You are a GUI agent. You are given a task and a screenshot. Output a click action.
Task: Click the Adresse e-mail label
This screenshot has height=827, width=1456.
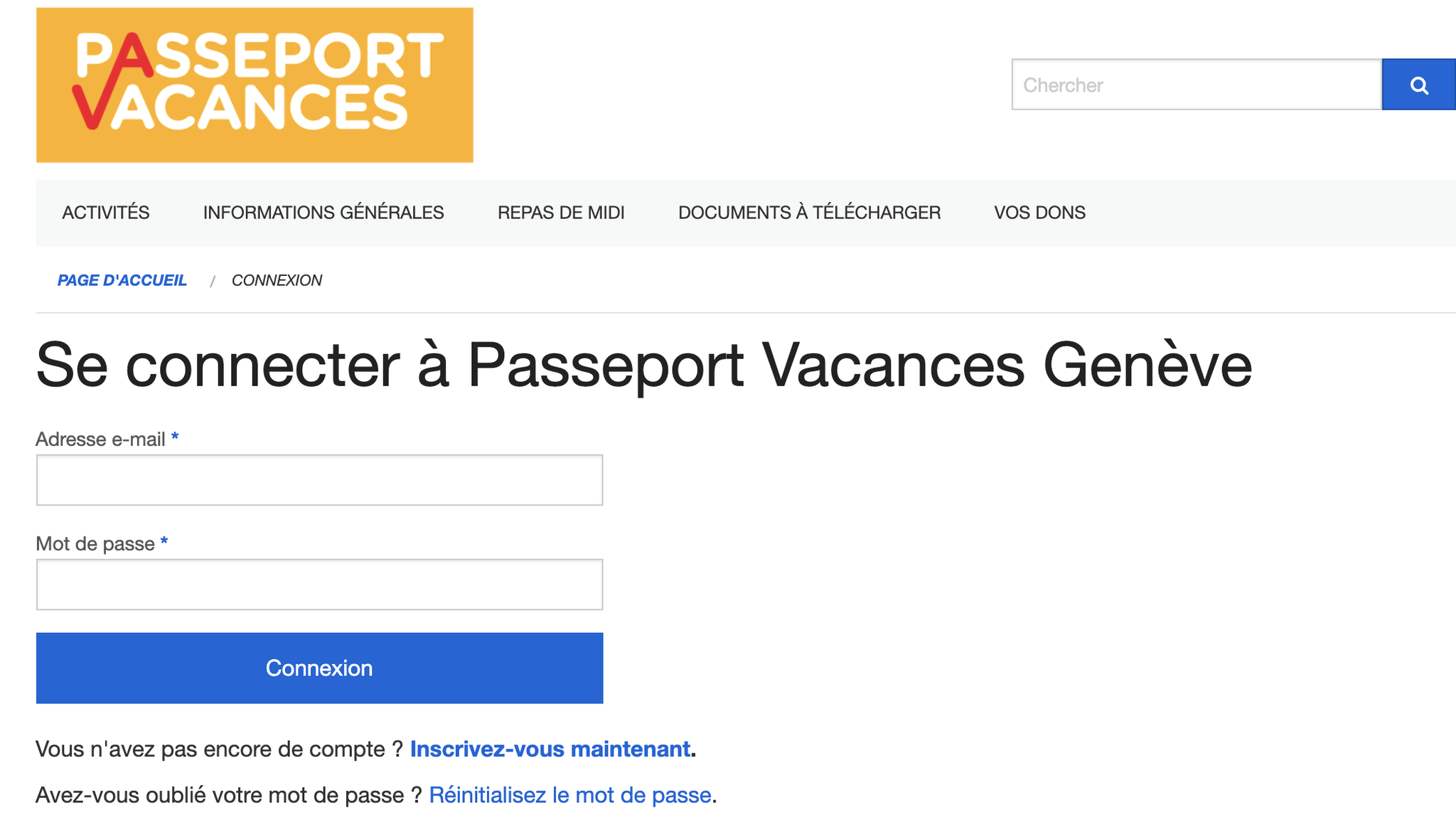click(100, 439)
